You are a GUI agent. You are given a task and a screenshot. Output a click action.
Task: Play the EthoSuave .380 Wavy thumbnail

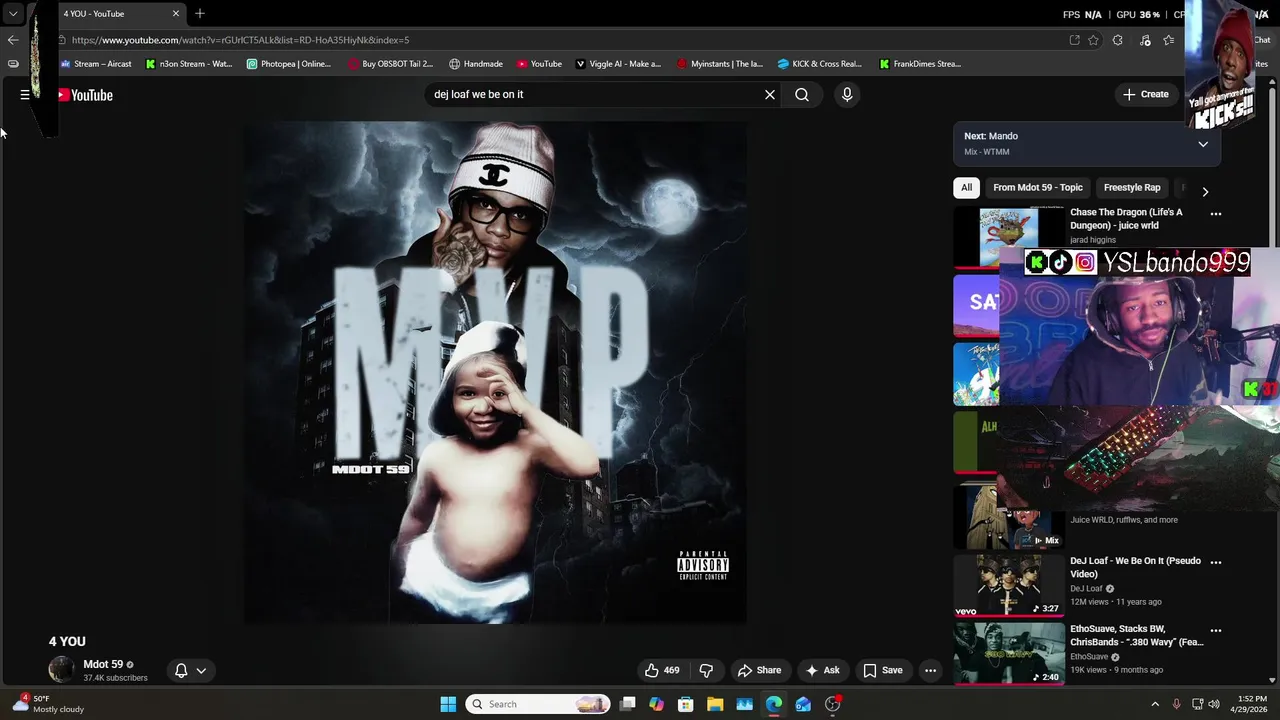1009,653
